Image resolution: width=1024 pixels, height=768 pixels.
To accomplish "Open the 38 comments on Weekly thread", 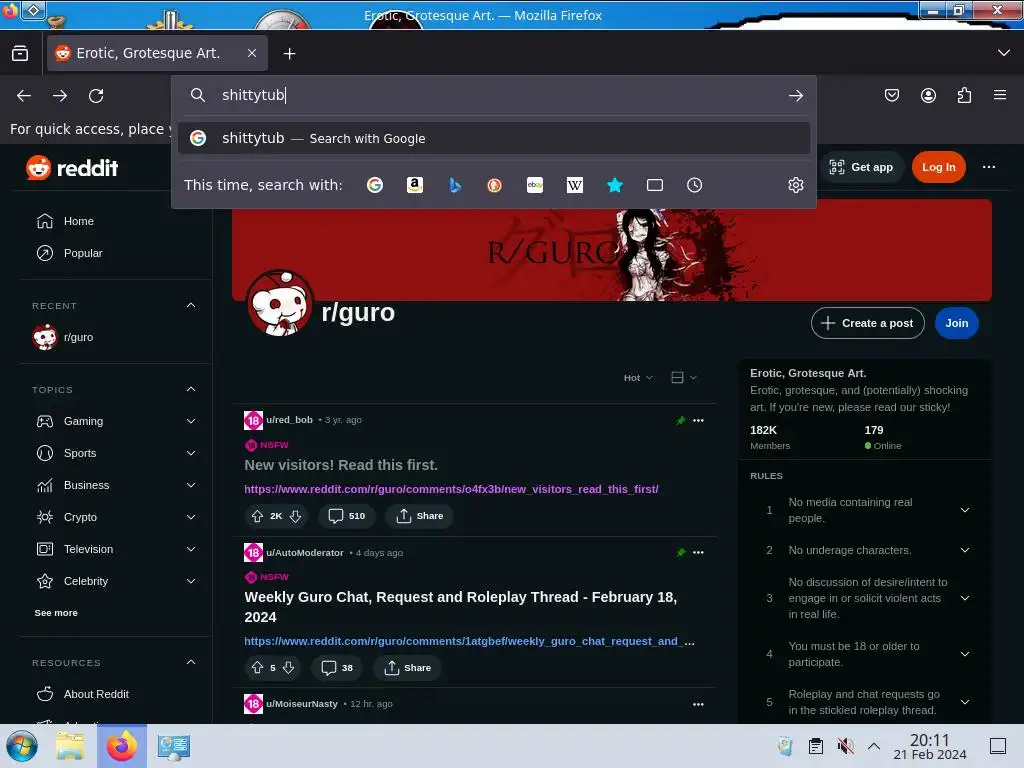I will [x=337, y=668].
